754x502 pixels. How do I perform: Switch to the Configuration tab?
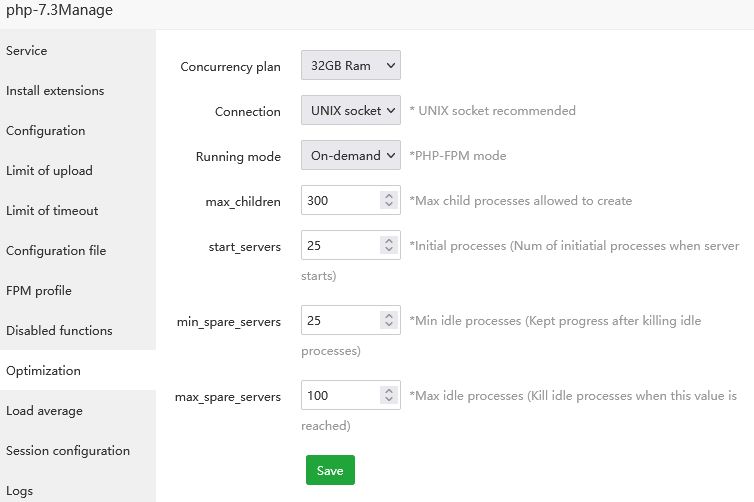pyautogui.click(x=46, y=131)
